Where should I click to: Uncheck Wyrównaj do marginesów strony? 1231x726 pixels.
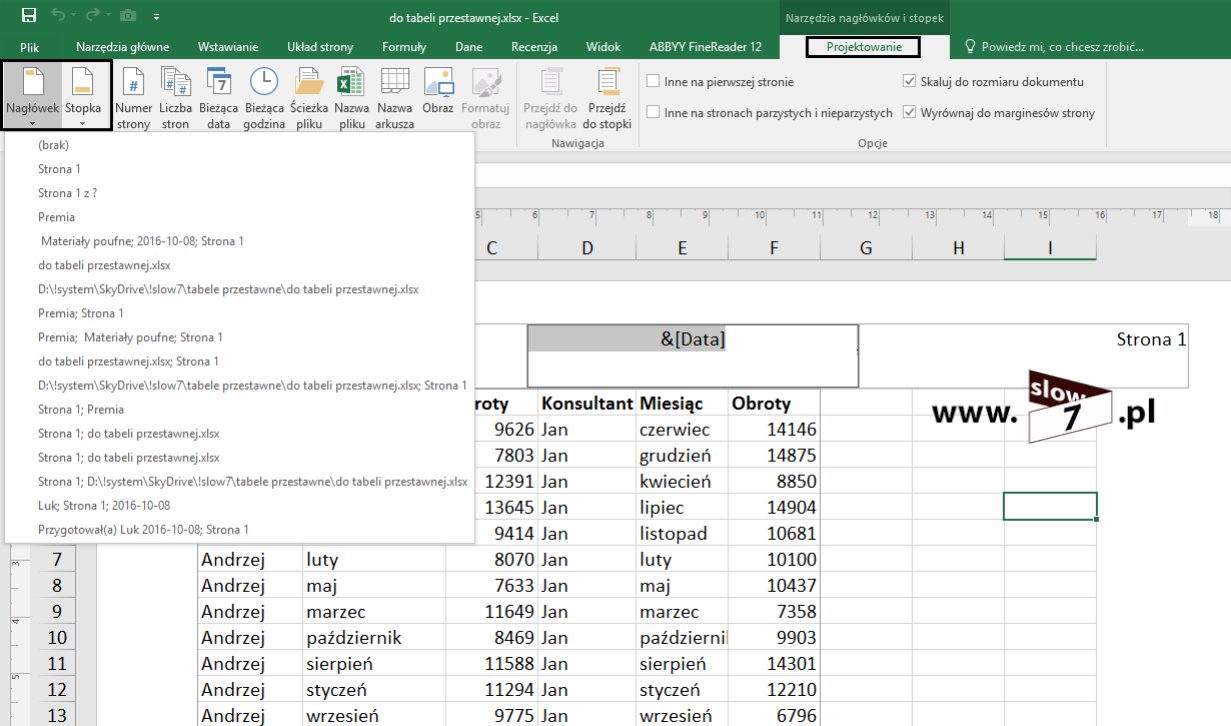pyautogui.click(x=909, y=113)
